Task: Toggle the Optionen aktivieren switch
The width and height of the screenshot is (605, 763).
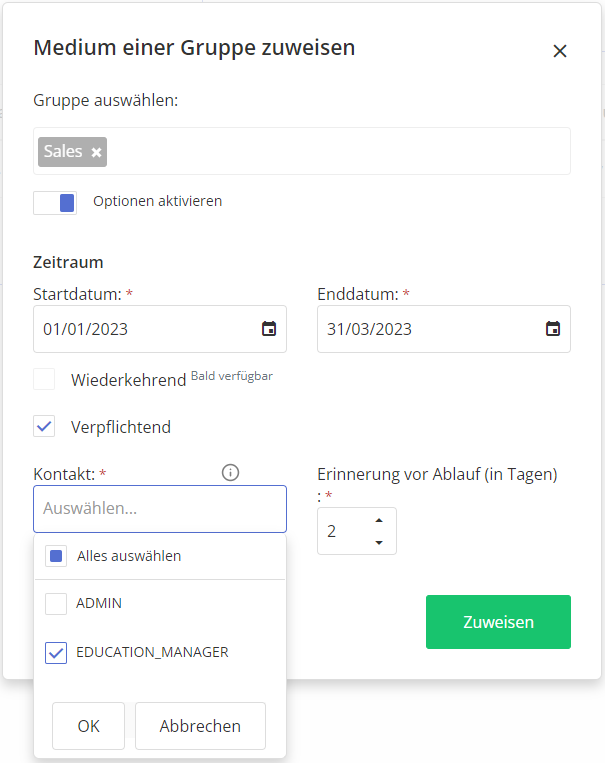Action: click(x=55, y=202)
